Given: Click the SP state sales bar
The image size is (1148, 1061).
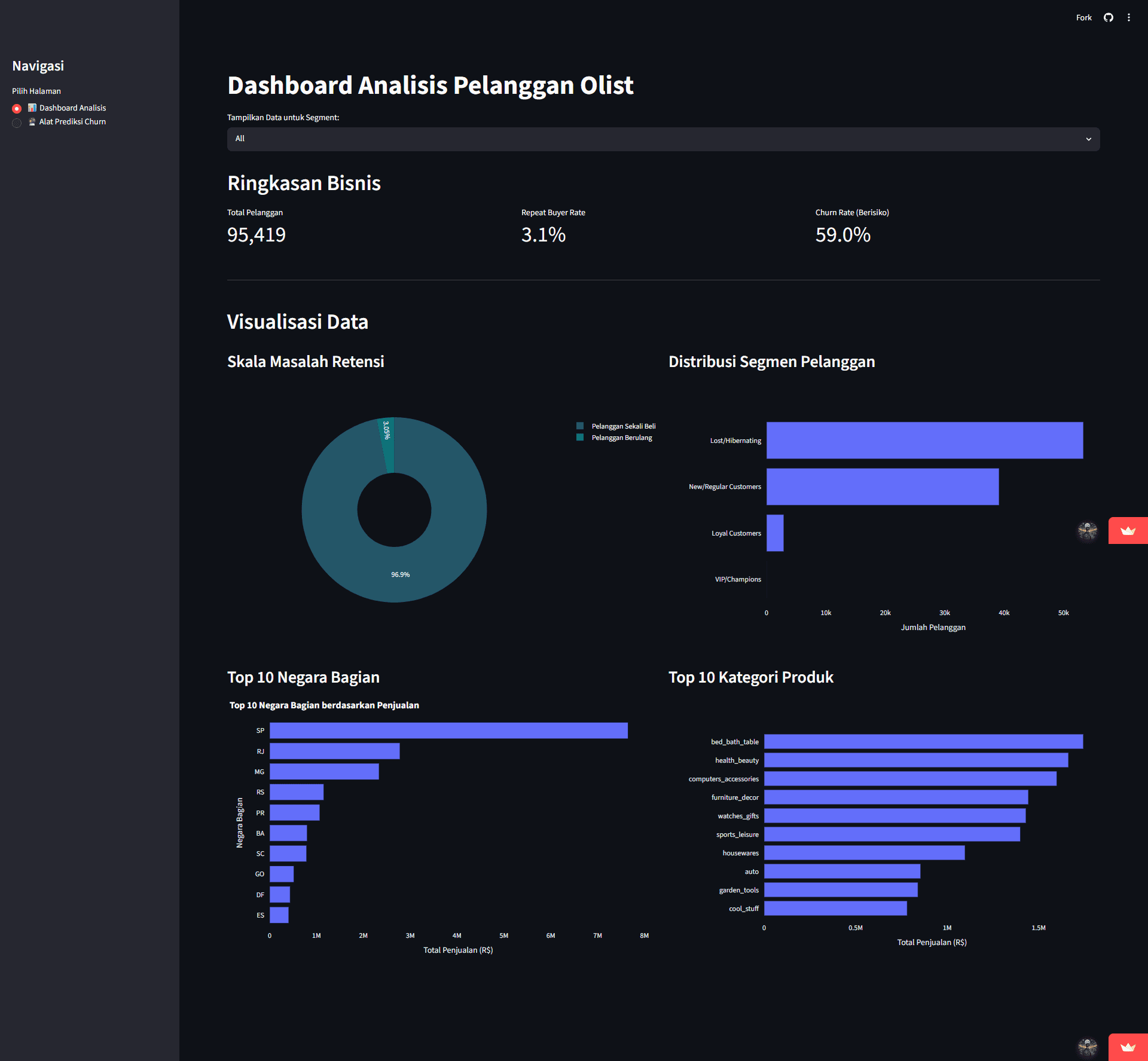Looking at the screenshot, I should [x=448, y=730].
